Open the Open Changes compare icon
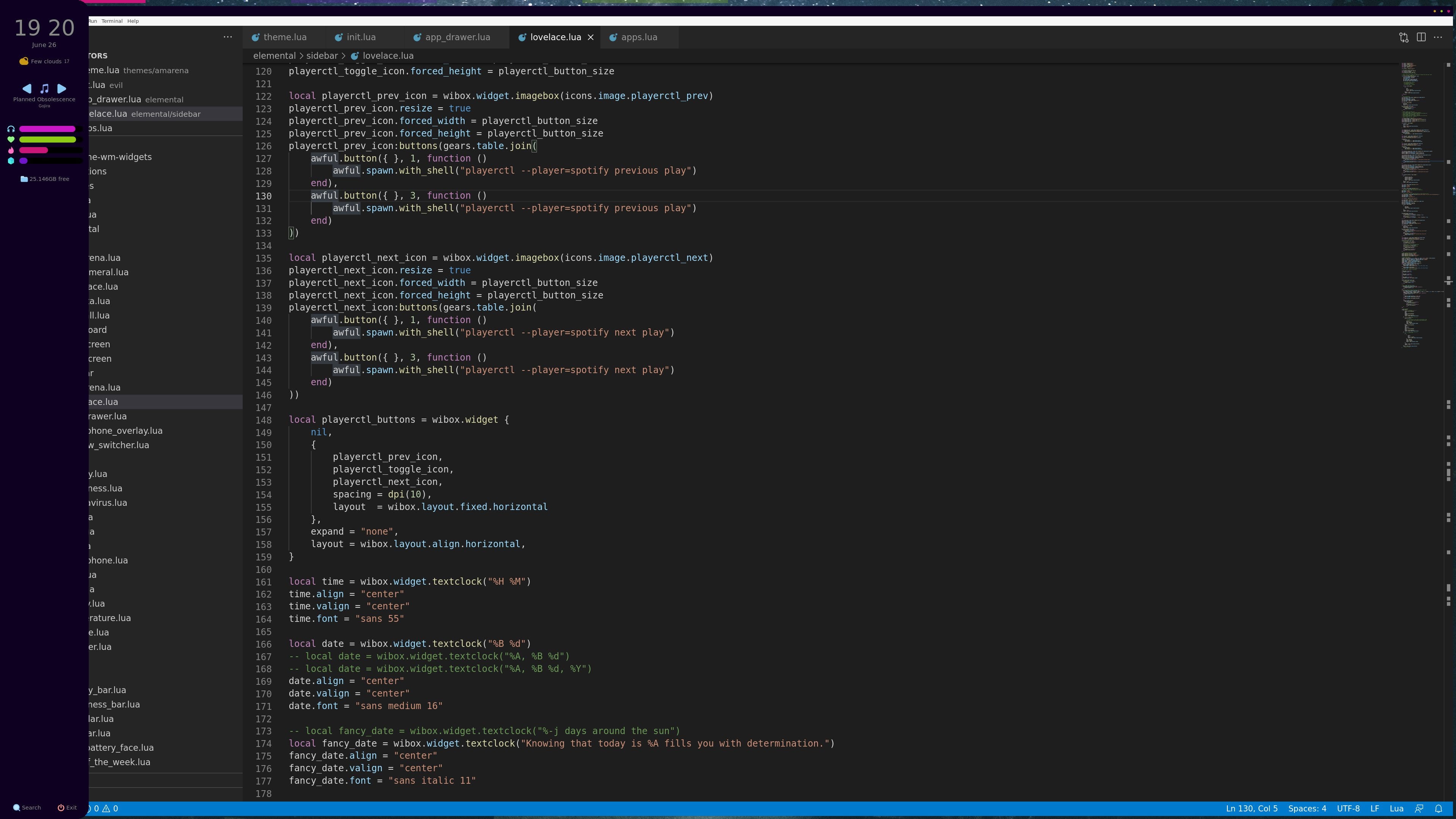The image size is (1456, 819). point(1403,37)
